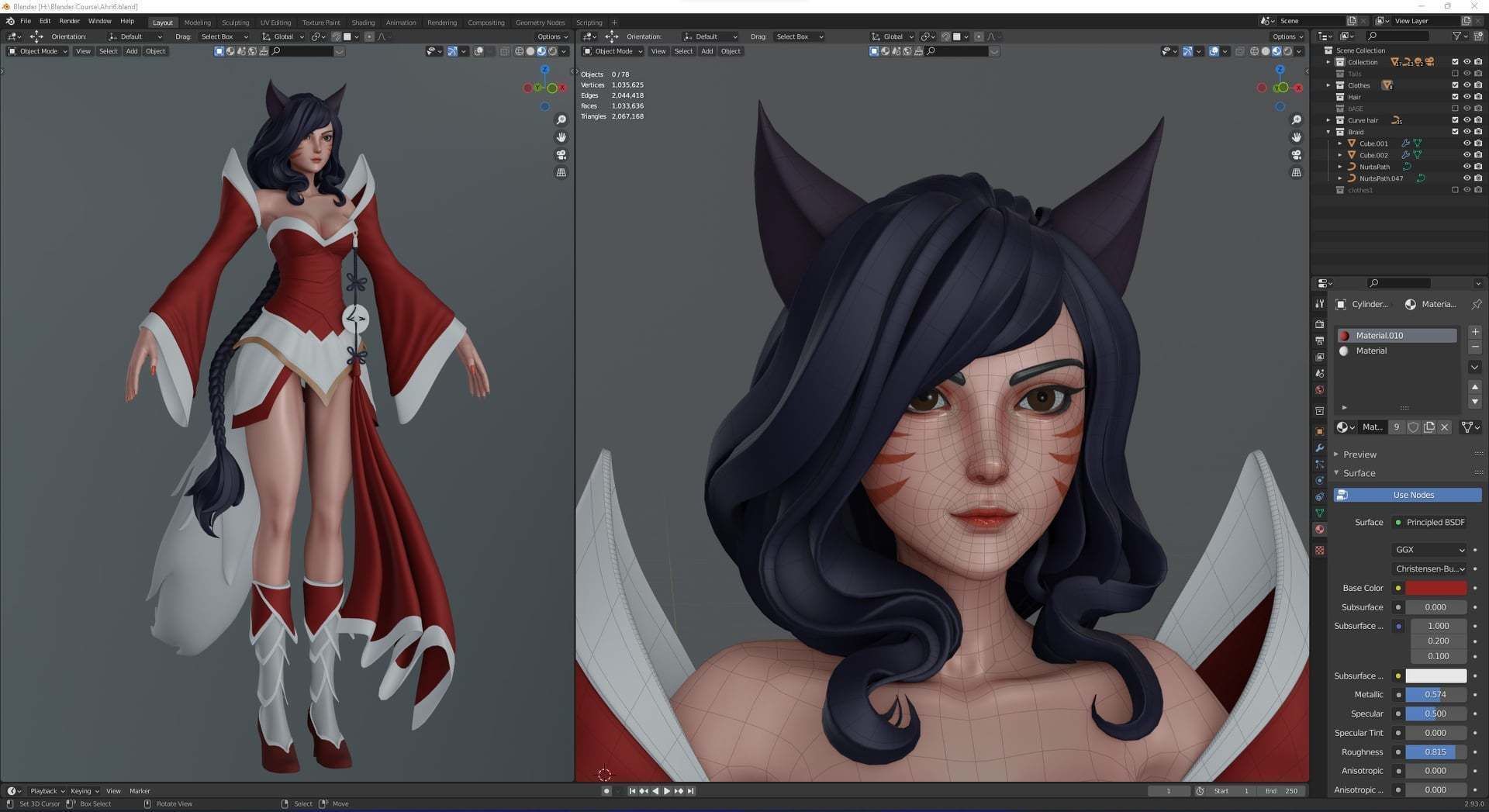Adjust the Metallic slider value
This screenshot has width=1489, height=812.
click(1435, 695)
